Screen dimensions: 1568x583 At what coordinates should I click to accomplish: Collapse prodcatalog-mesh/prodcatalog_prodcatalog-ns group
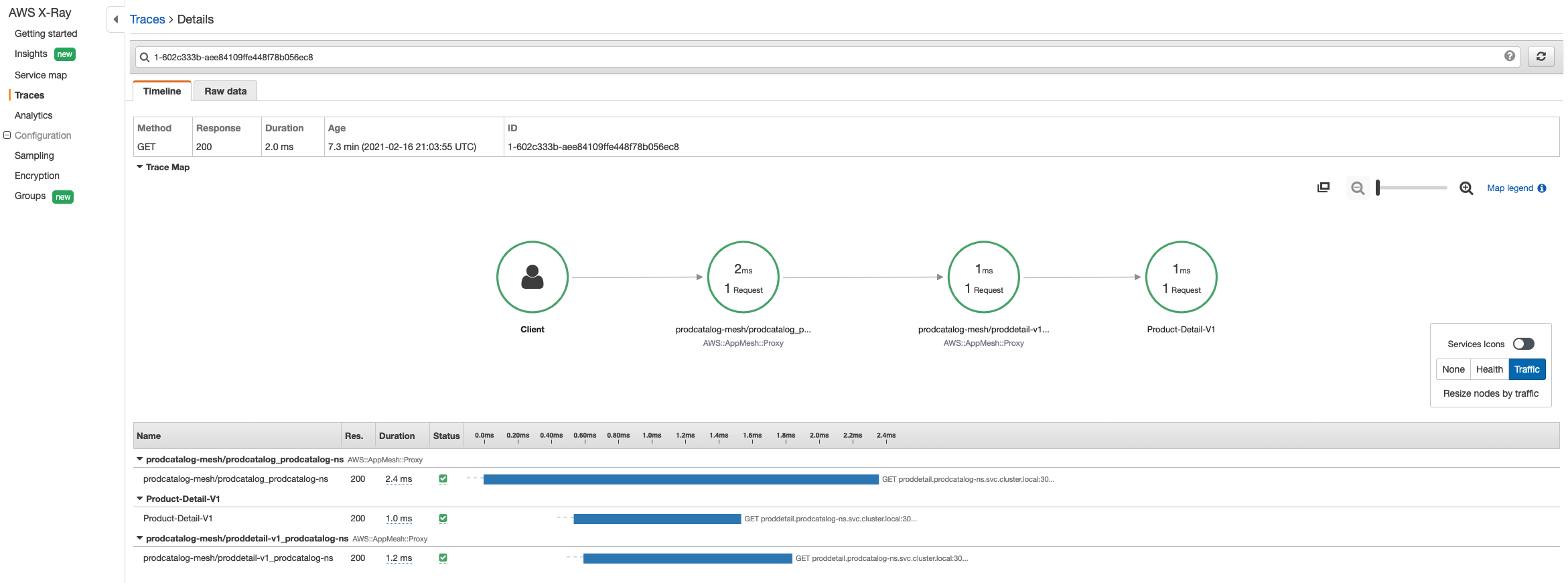point(139,459)
